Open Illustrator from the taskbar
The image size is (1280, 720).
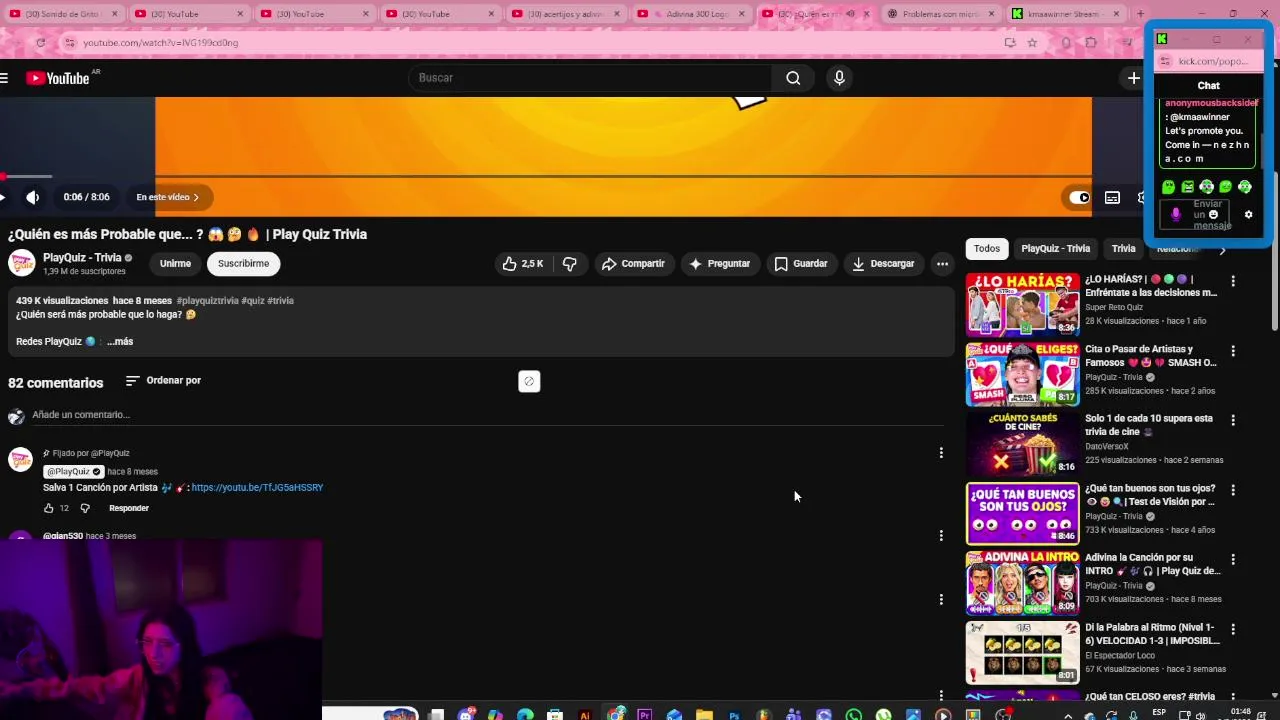pos(585,714)
